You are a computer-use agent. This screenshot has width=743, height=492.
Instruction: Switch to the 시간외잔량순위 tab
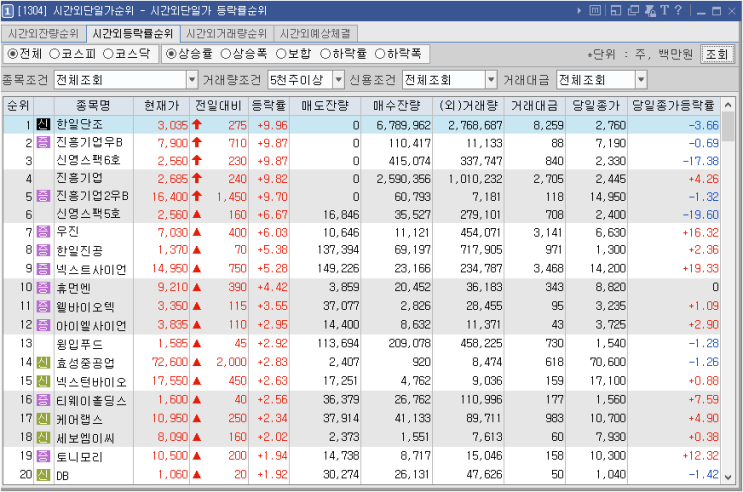[43, 34]
